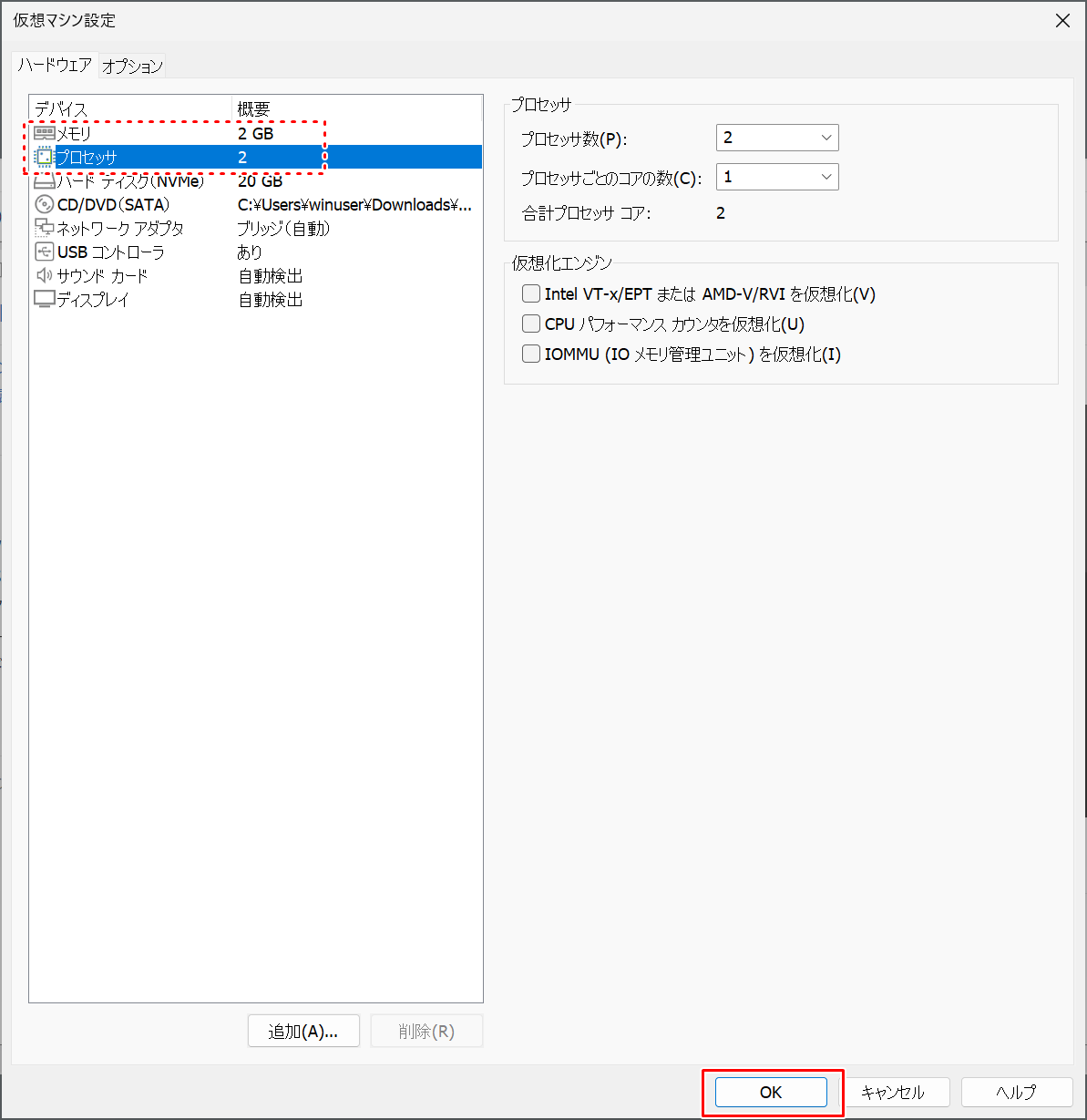1087x1120 pixels.
Task: Click the CD/DVD(SATA) disc icon
Action: pos(44,203)
